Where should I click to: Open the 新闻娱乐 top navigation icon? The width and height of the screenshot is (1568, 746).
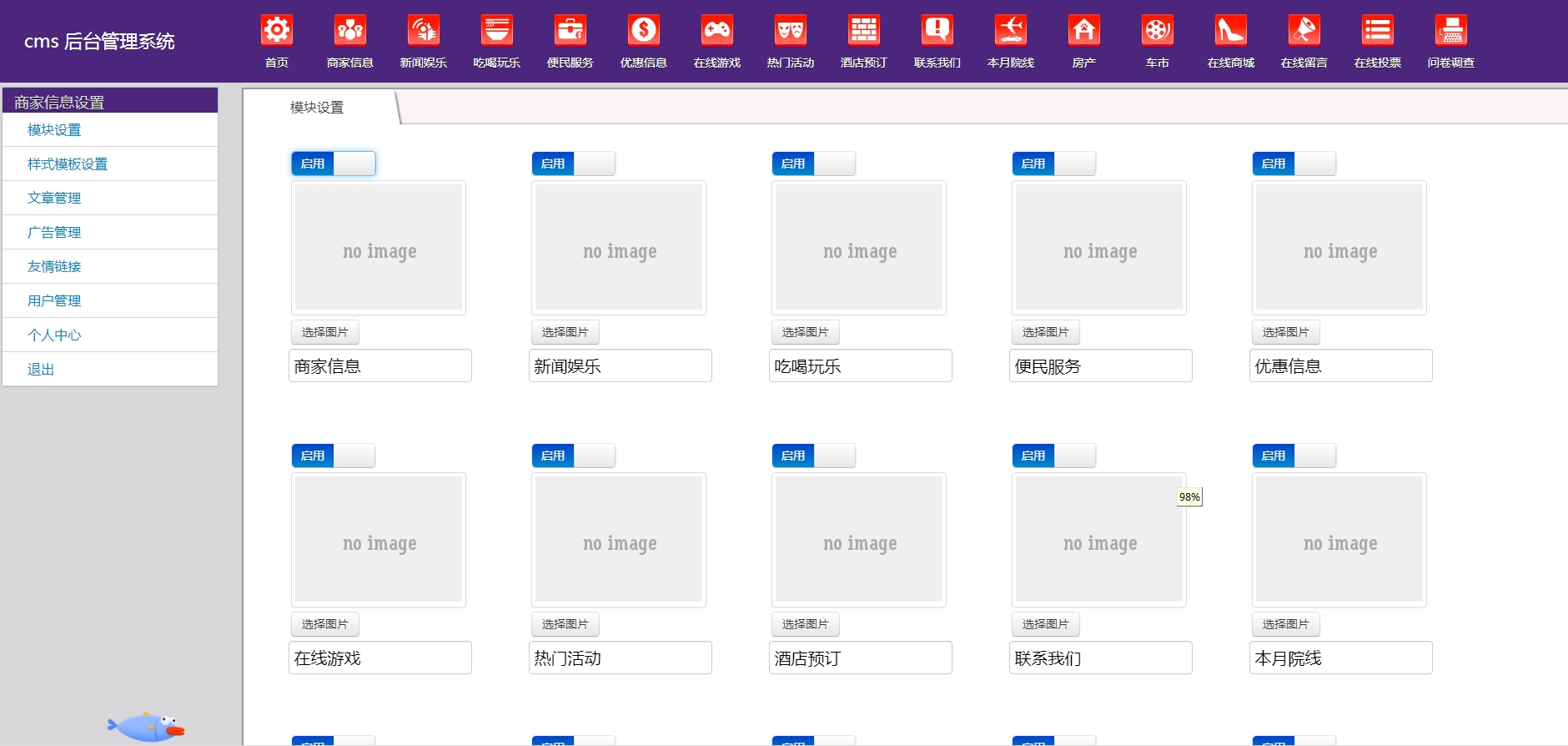click(424, 30)
